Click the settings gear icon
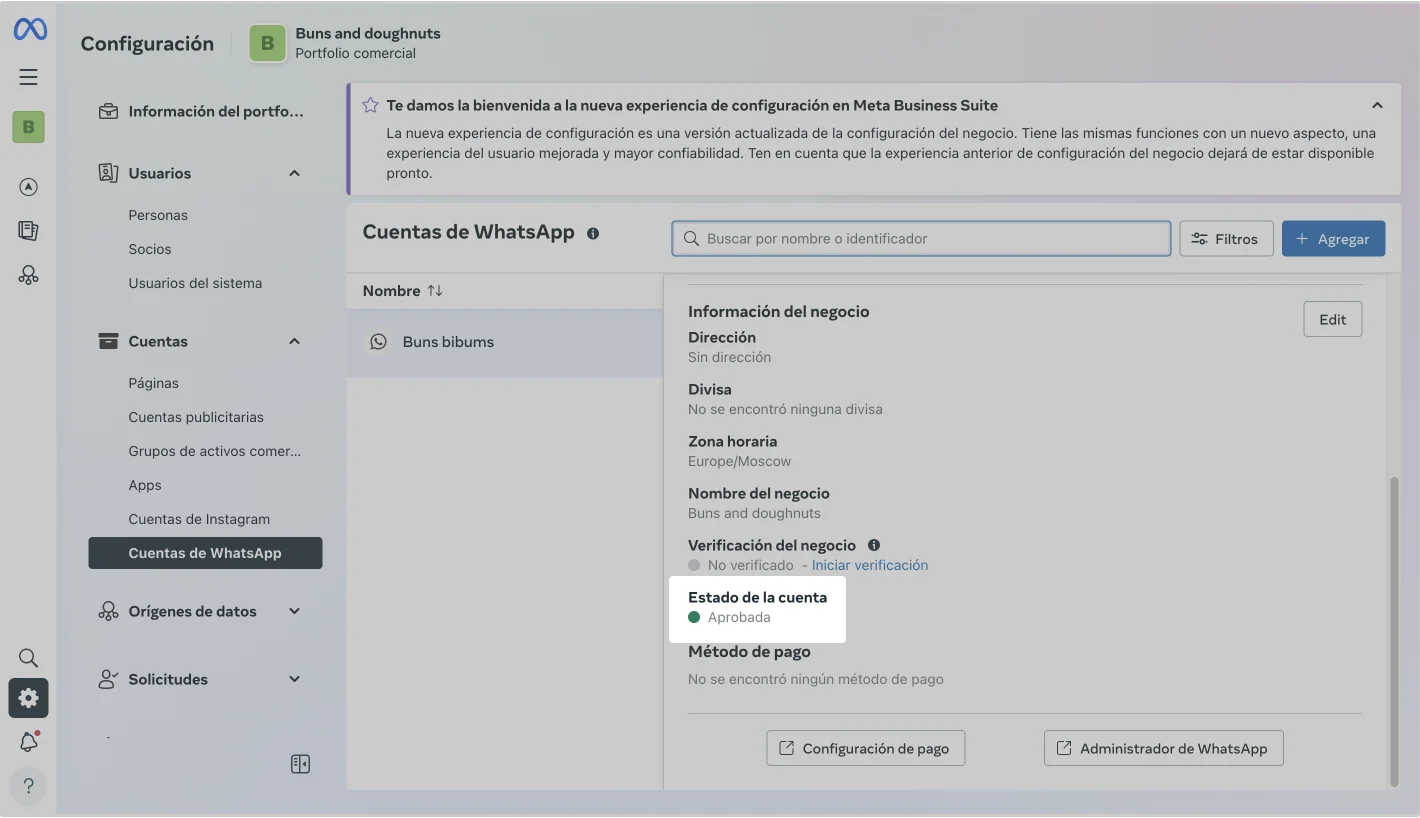Viewport: 1420px width, 818px height. coord(29,698)
